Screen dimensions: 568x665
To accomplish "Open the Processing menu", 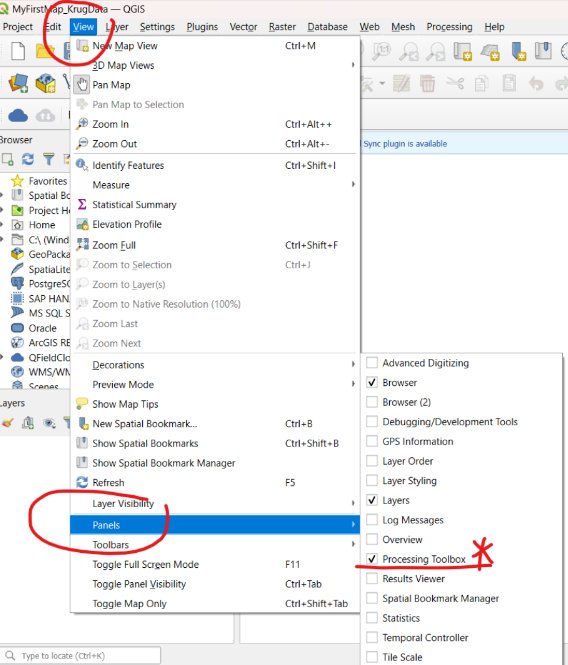I will tap(449, 27).
